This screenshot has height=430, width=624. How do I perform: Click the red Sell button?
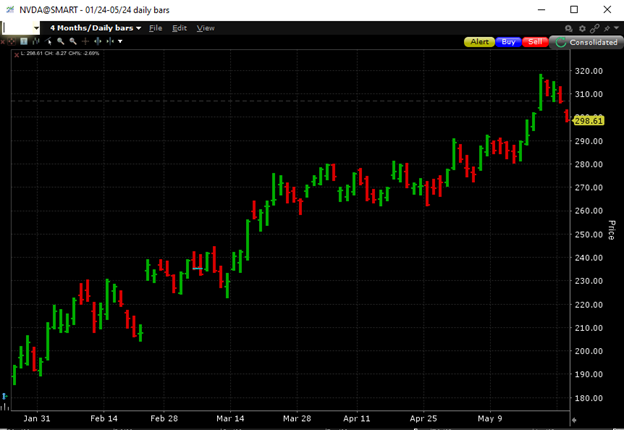(x=535, y=42)
